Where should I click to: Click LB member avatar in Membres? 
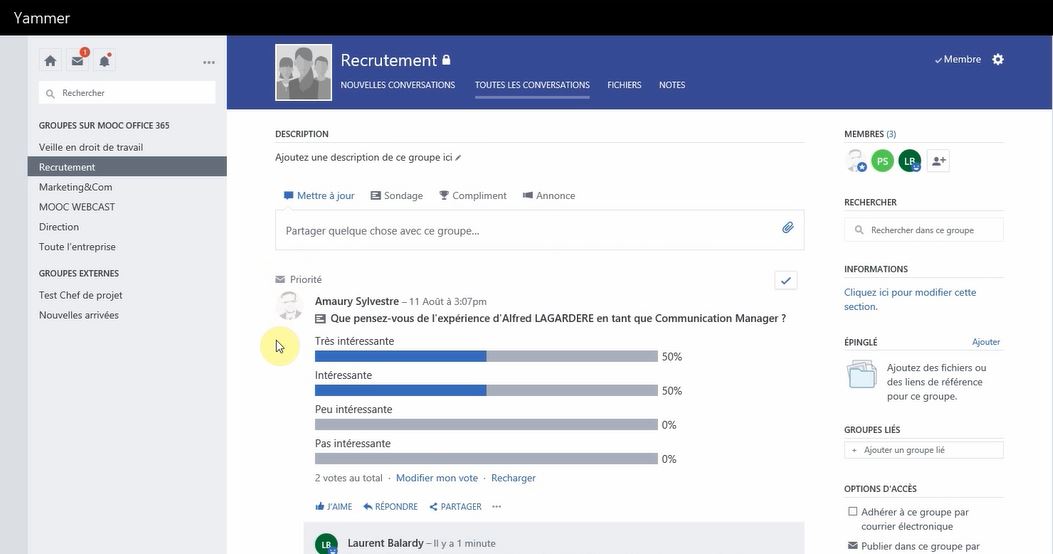coord(909,160)
